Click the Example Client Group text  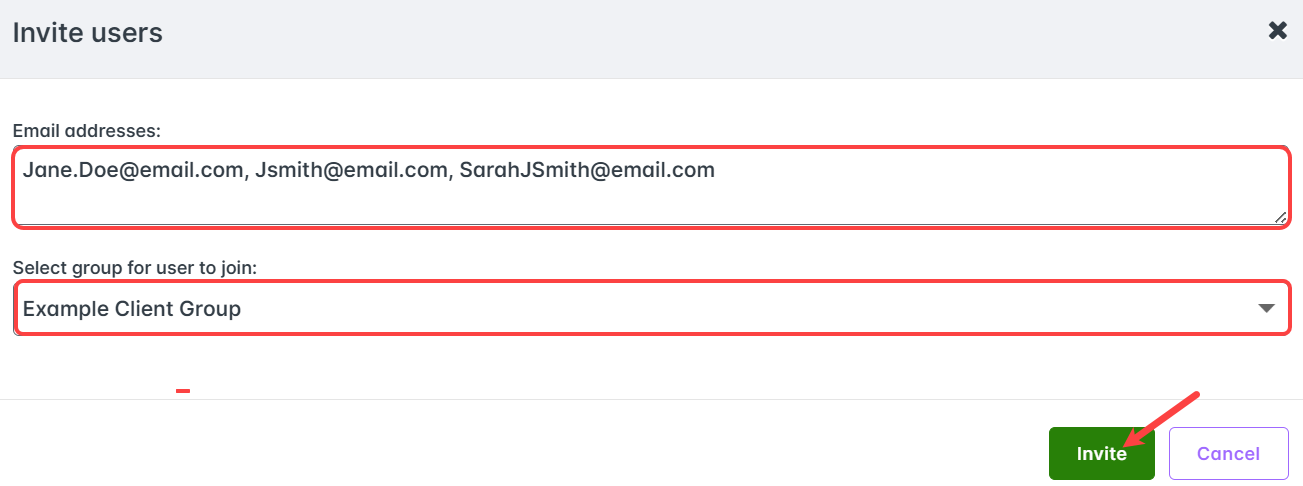click(x=132, y=309)
